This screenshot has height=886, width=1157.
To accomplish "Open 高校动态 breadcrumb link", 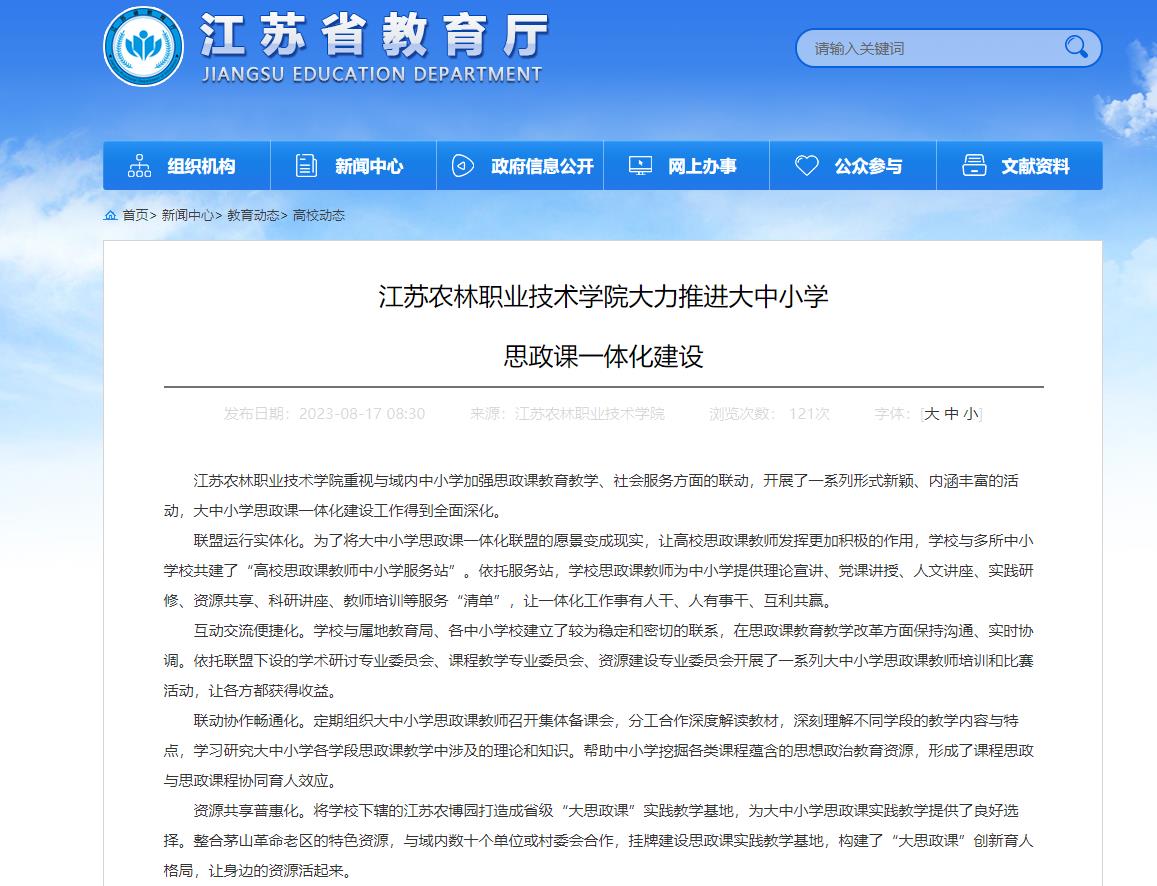I will pos(319,215).
